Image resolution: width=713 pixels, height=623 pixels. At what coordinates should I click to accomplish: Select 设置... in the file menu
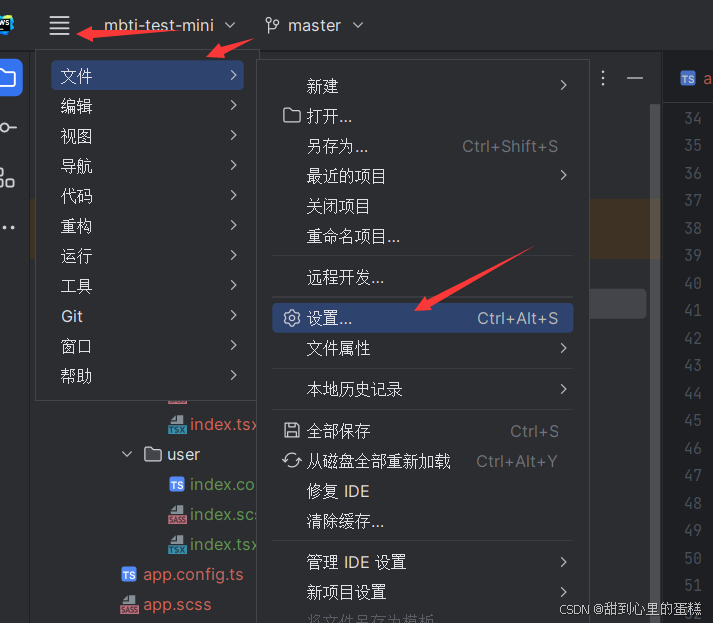(422, 318)
